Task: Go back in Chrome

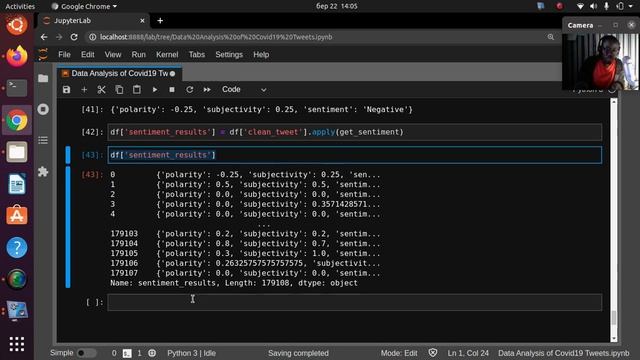Action: pos(44,37)
